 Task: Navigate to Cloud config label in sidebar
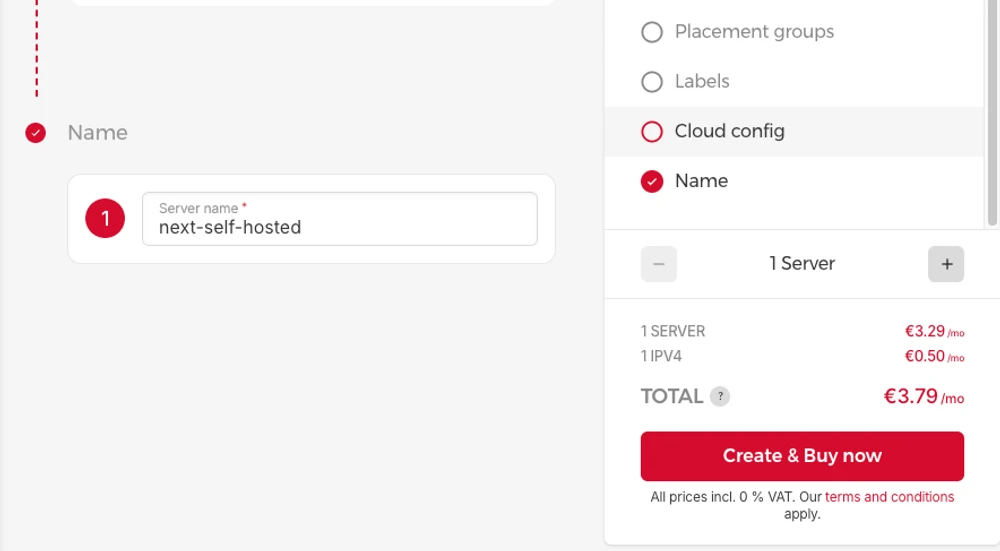pos(729,131)
